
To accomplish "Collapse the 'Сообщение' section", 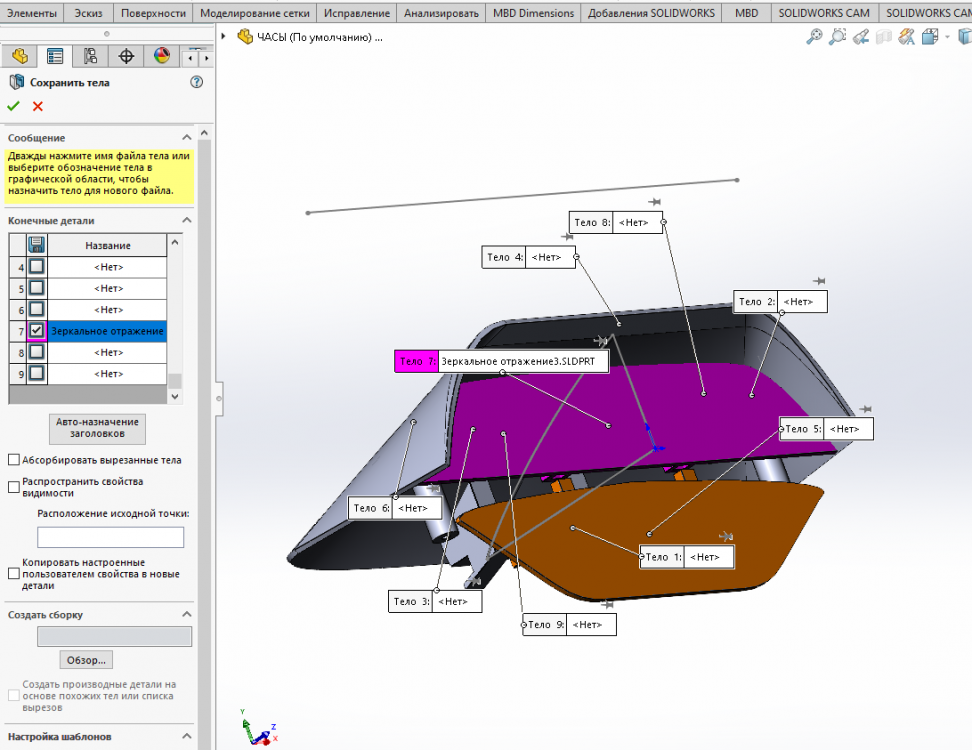I will 186,137.
